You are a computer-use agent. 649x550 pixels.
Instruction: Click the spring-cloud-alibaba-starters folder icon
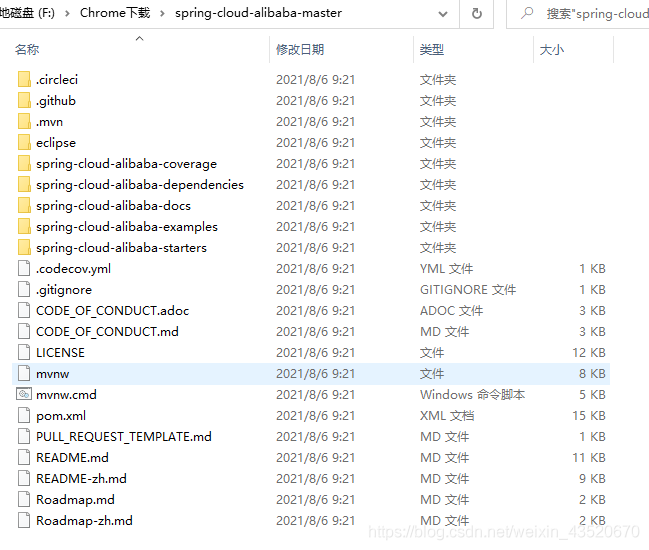click(x=24, y=248)
